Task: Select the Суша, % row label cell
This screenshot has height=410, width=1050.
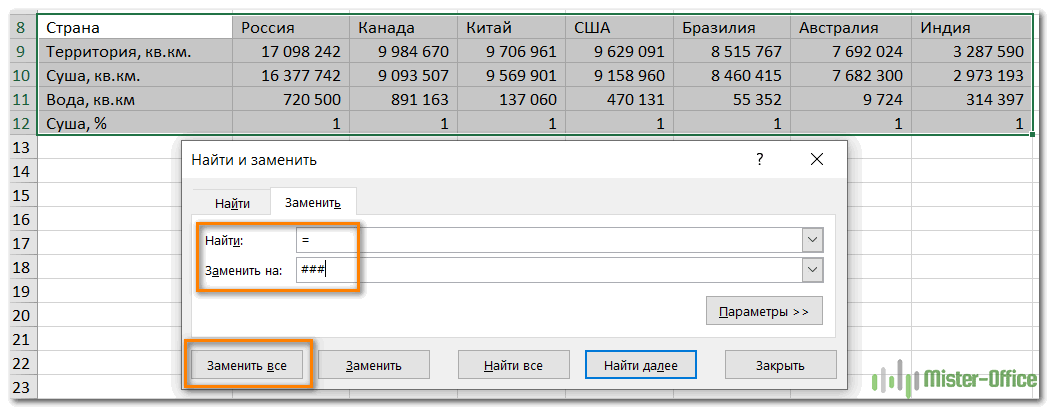Action: (x=135, y=124)
